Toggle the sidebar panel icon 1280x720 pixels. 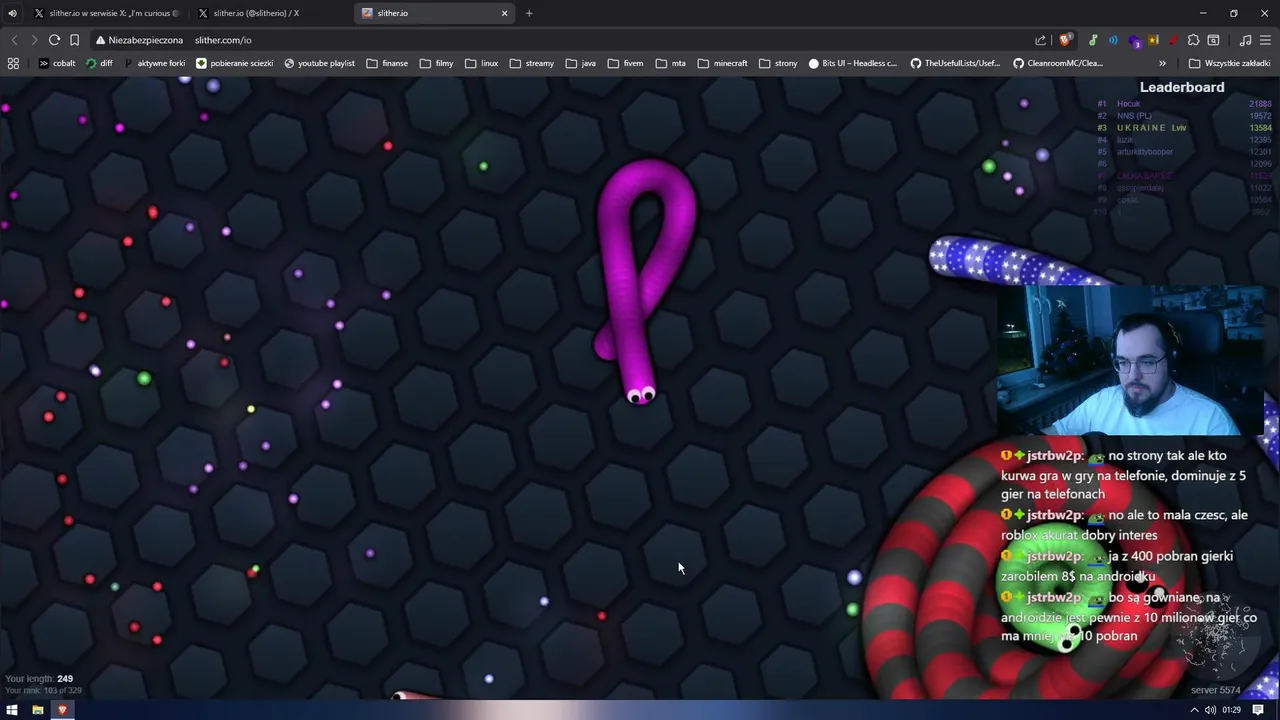(1213, 40)
